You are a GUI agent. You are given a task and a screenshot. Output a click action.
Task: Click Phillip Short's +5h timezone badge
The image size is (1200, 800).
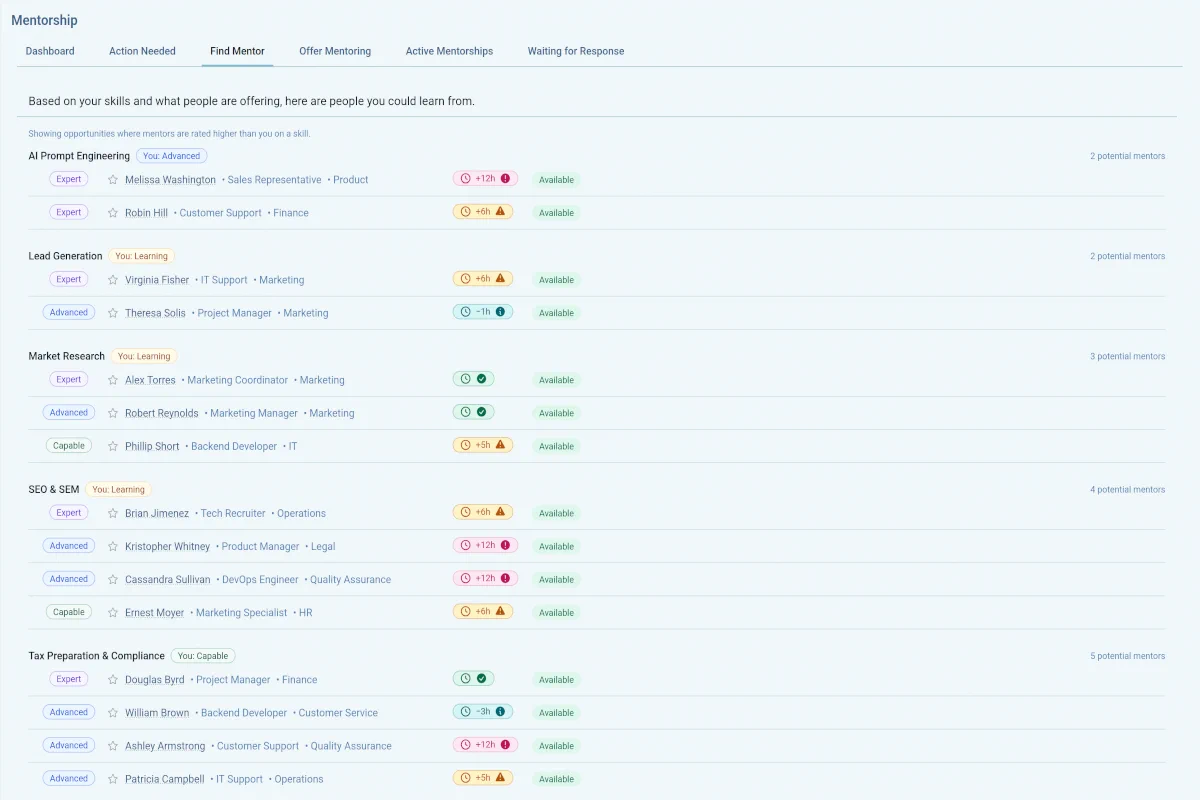point(483,445)
